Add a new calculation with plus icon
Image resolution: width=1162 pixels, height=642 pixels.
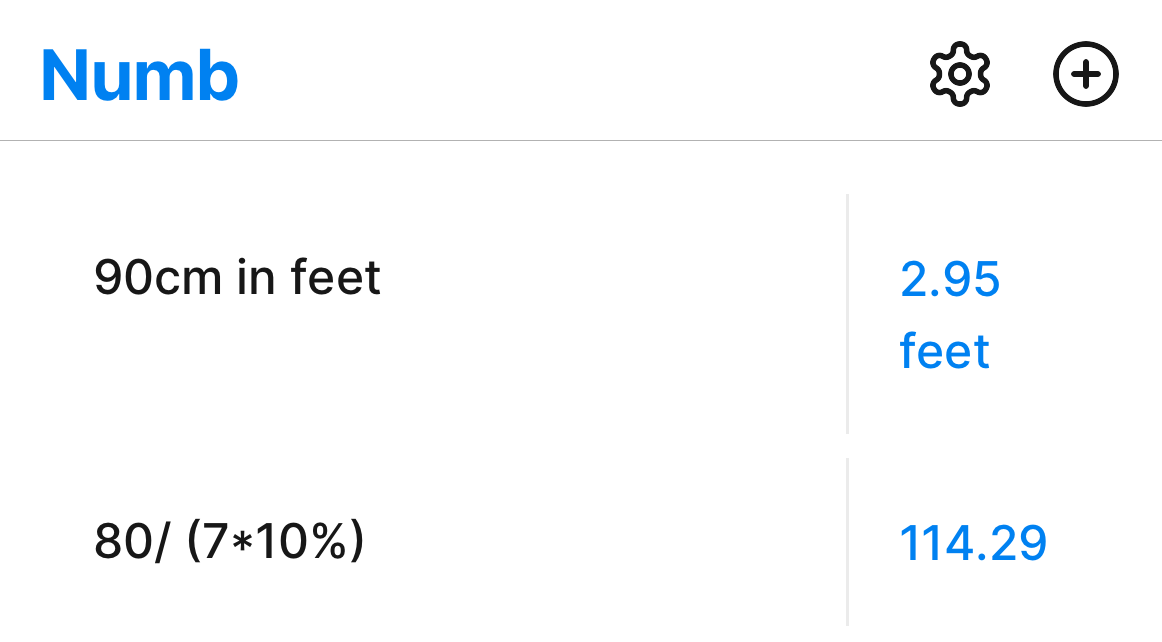pos(1085,74)
